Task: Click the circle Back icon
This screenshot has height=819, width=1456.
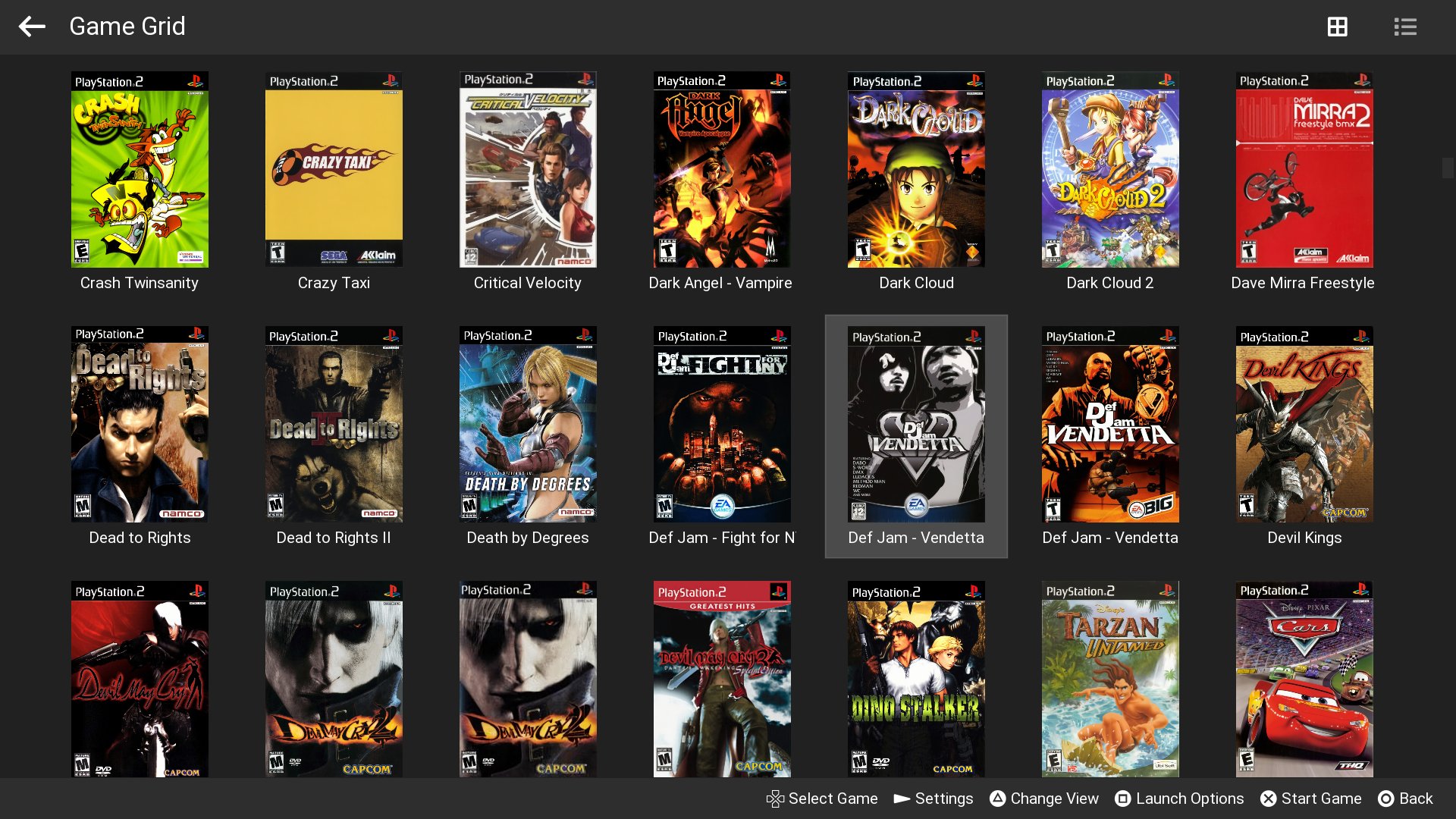Action: (1386, 799)
